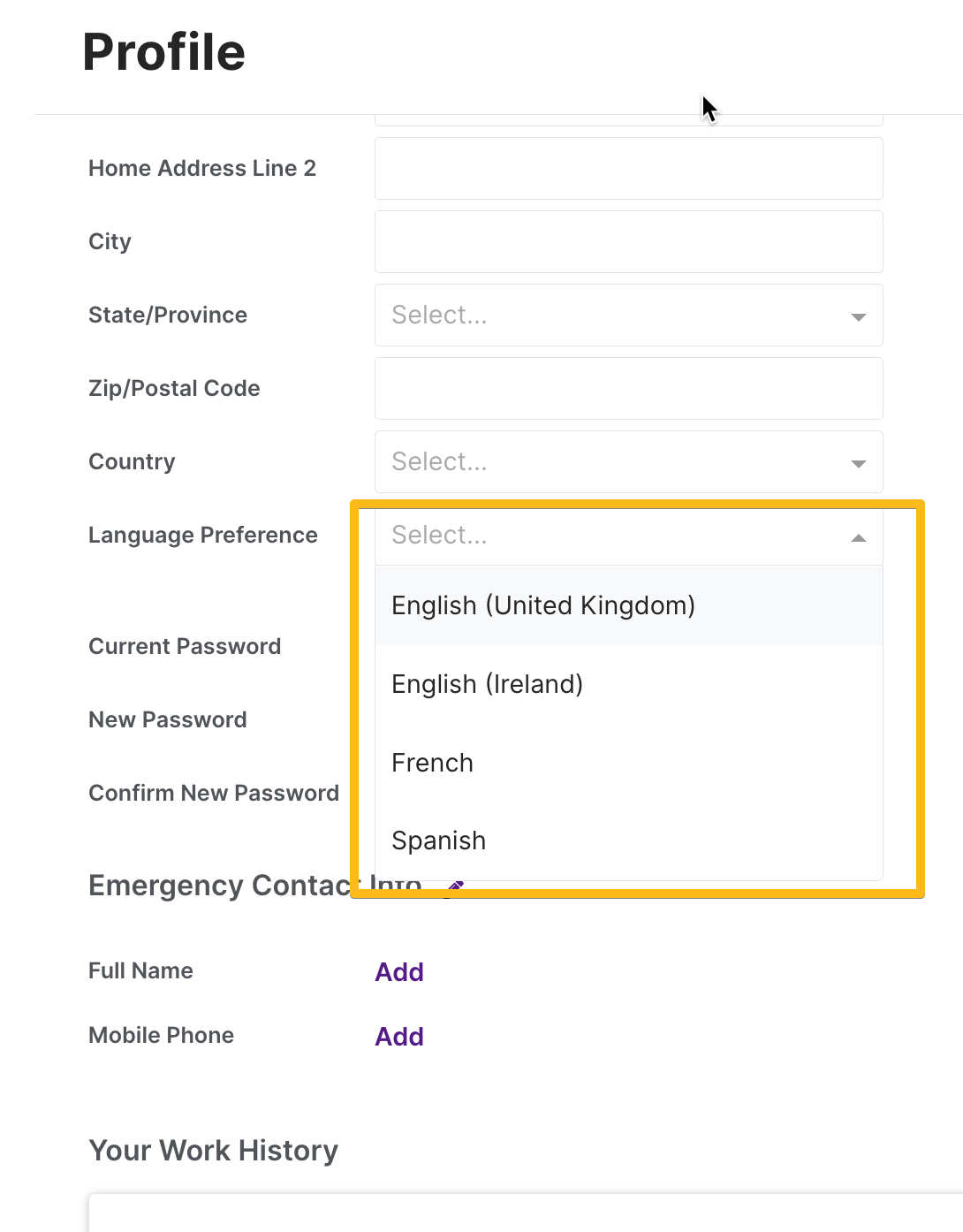Click the Country dropdown arrow
Screen dimensions: 963x1232
tap(856, 461)
